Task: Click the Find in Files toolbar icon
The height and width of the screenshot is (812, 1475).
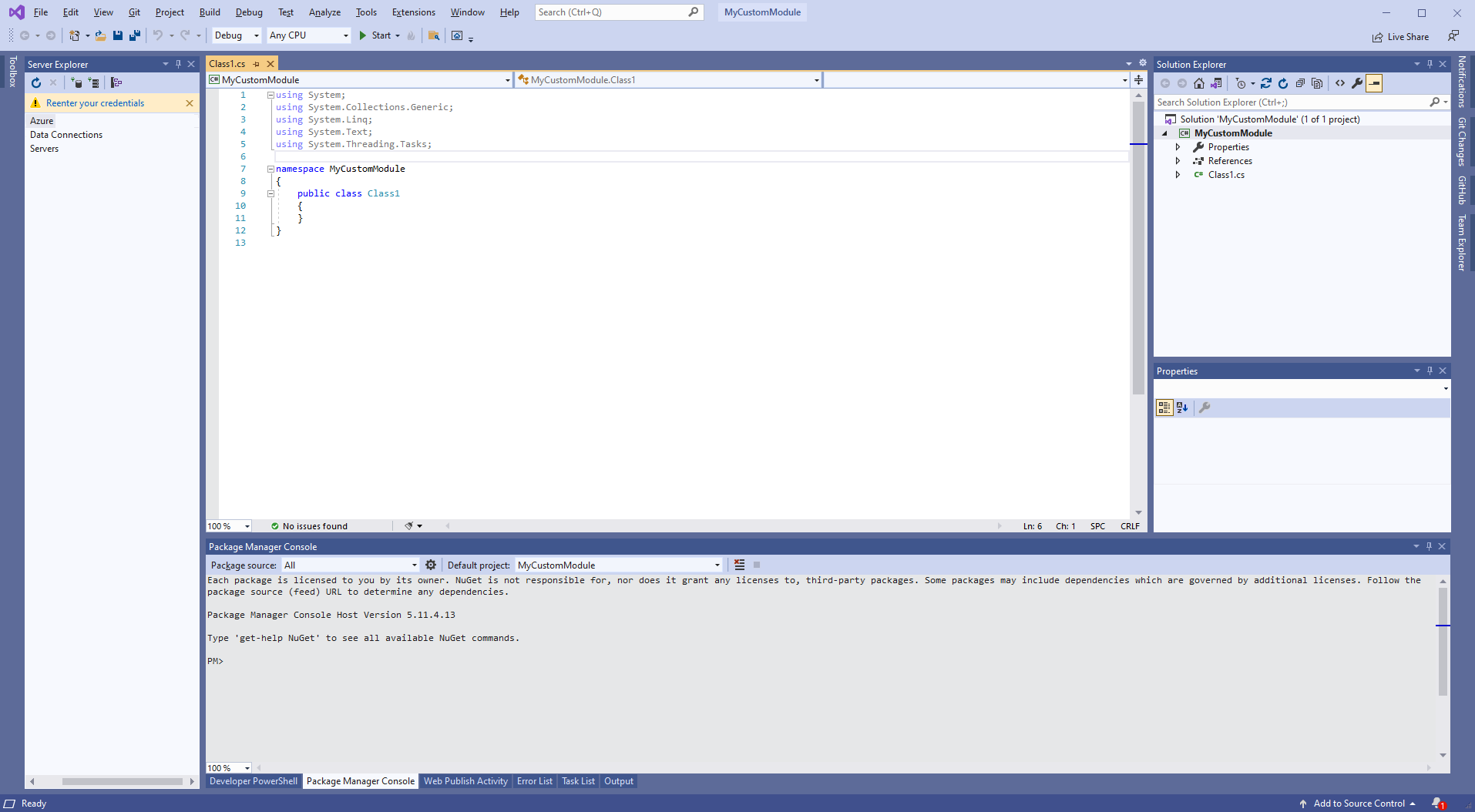Action: (x=434, y=35)
